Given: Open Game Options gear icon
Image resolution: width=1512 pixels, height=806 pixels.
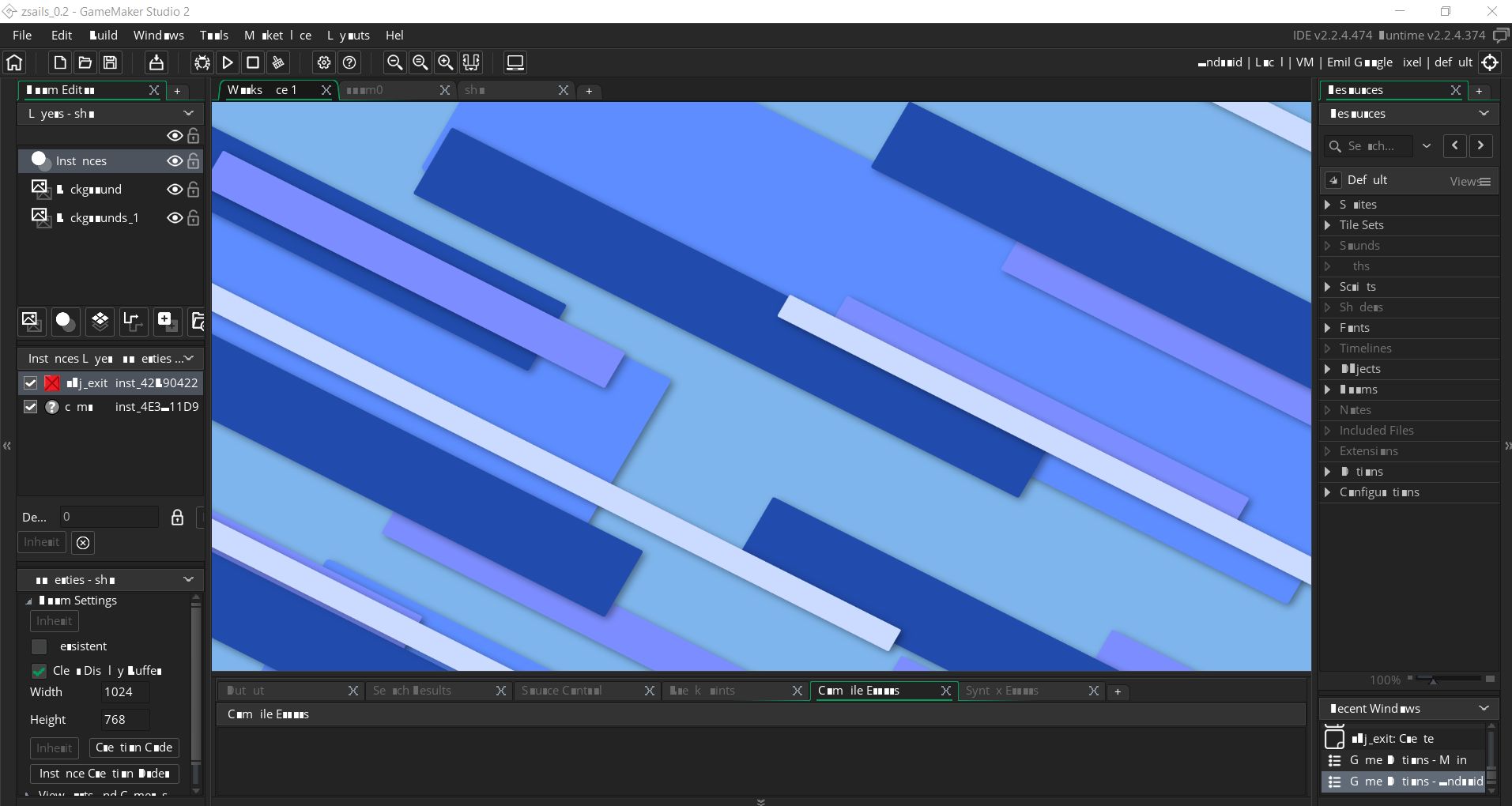Looking at the screenshot, I should (323, 62).
